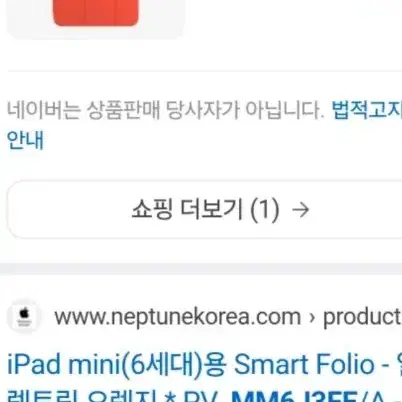
Task: Click the right arrow in 쇼핑 더보기
Action: (300, 210)
